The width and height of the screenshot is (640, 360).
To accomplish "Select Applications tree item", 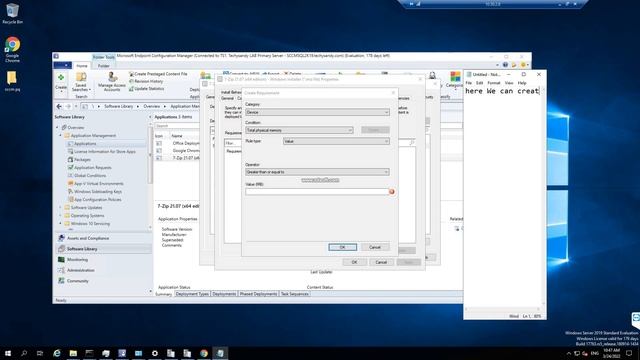I will (85, 144).
